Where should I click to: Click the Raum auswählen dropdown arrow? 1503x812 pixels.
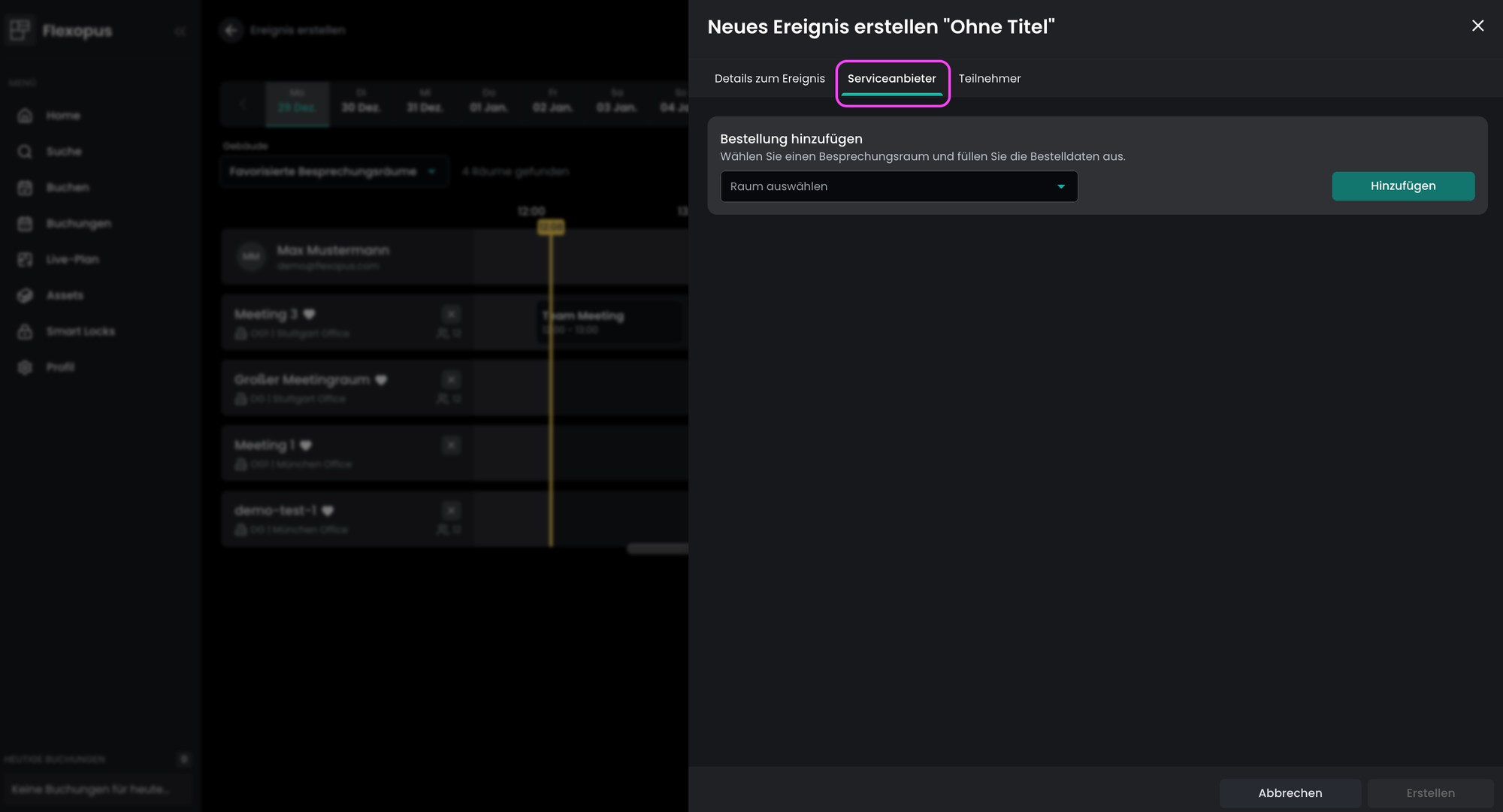(x=1061, y=186)
